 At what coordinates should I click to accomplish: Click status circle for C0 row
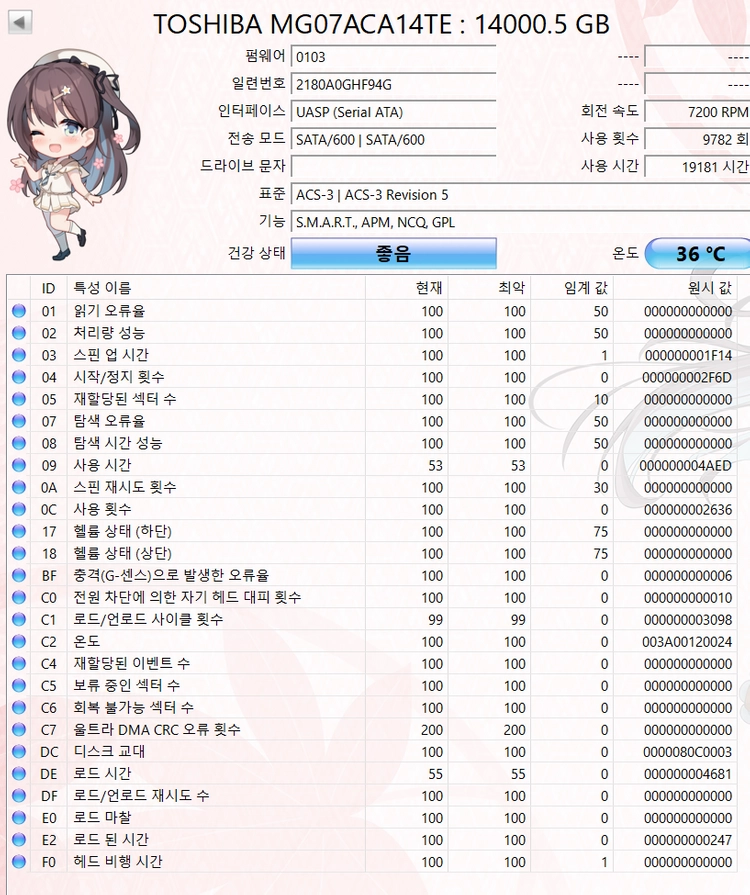[19, 597]
